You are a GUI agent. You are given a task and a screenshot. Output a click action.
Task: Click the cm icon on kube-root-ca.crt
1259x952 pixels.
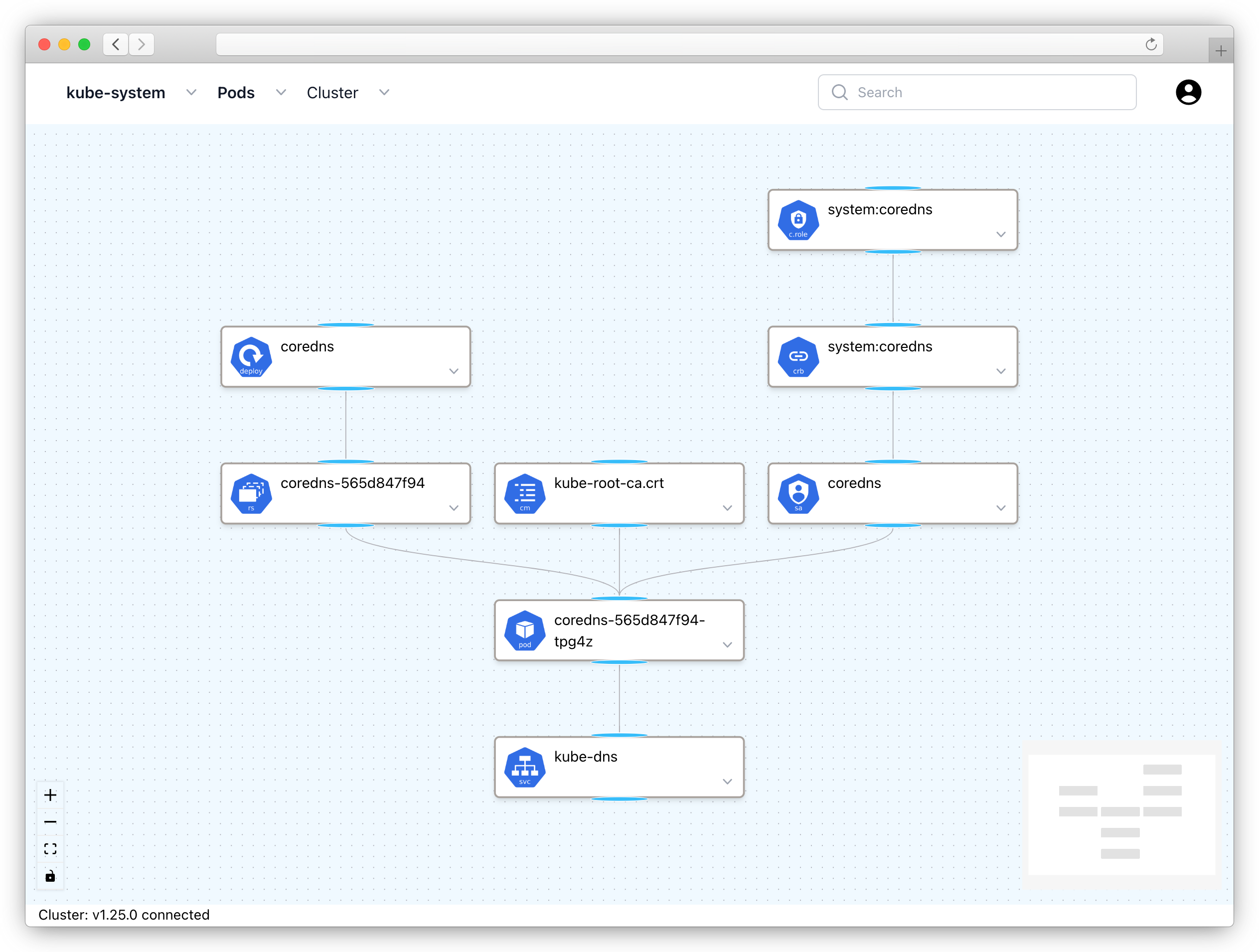pos(525,493)
